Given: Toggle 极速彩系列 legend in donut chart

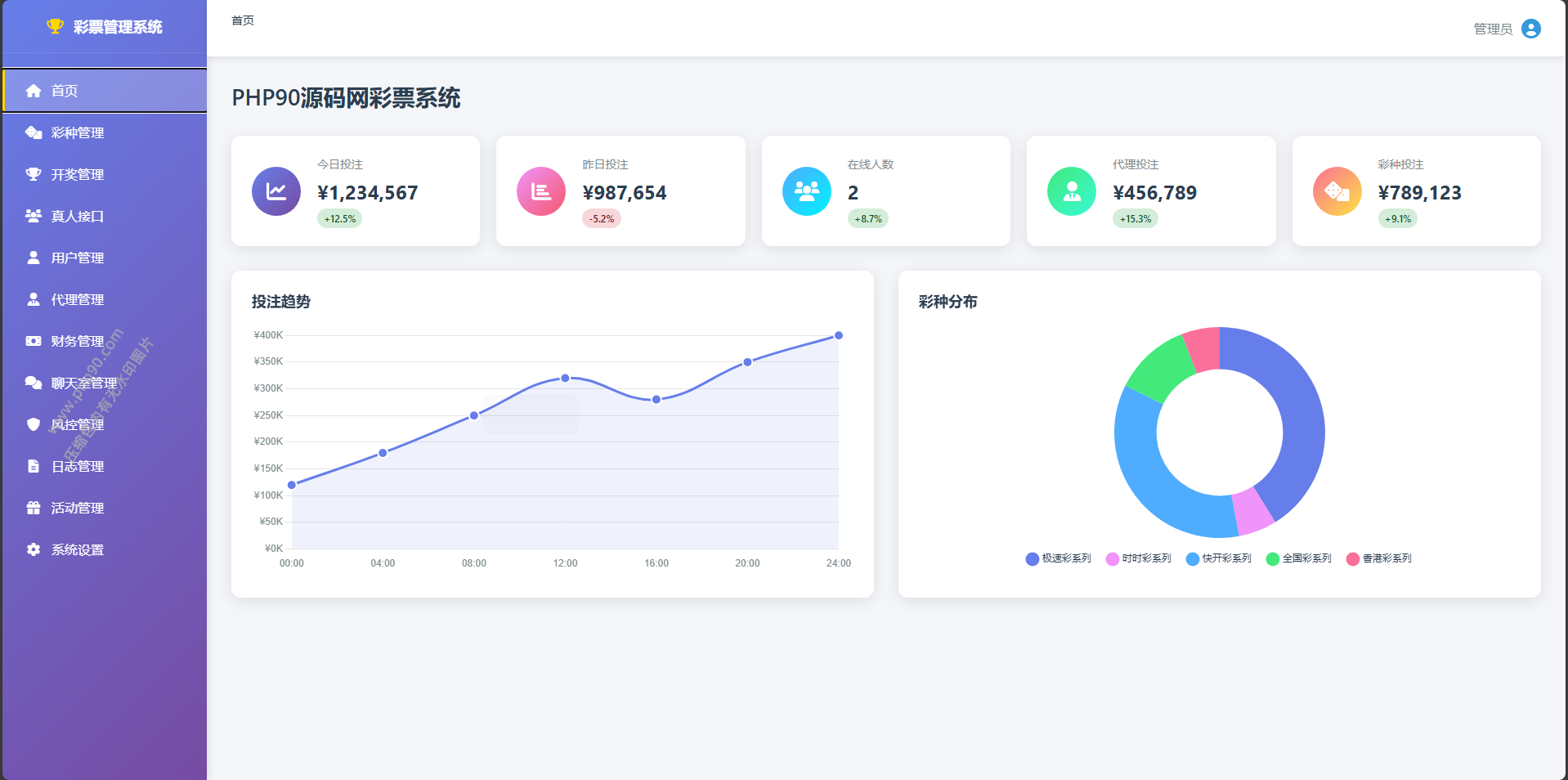Looking at the screenshot, I should coord(1059,558).
